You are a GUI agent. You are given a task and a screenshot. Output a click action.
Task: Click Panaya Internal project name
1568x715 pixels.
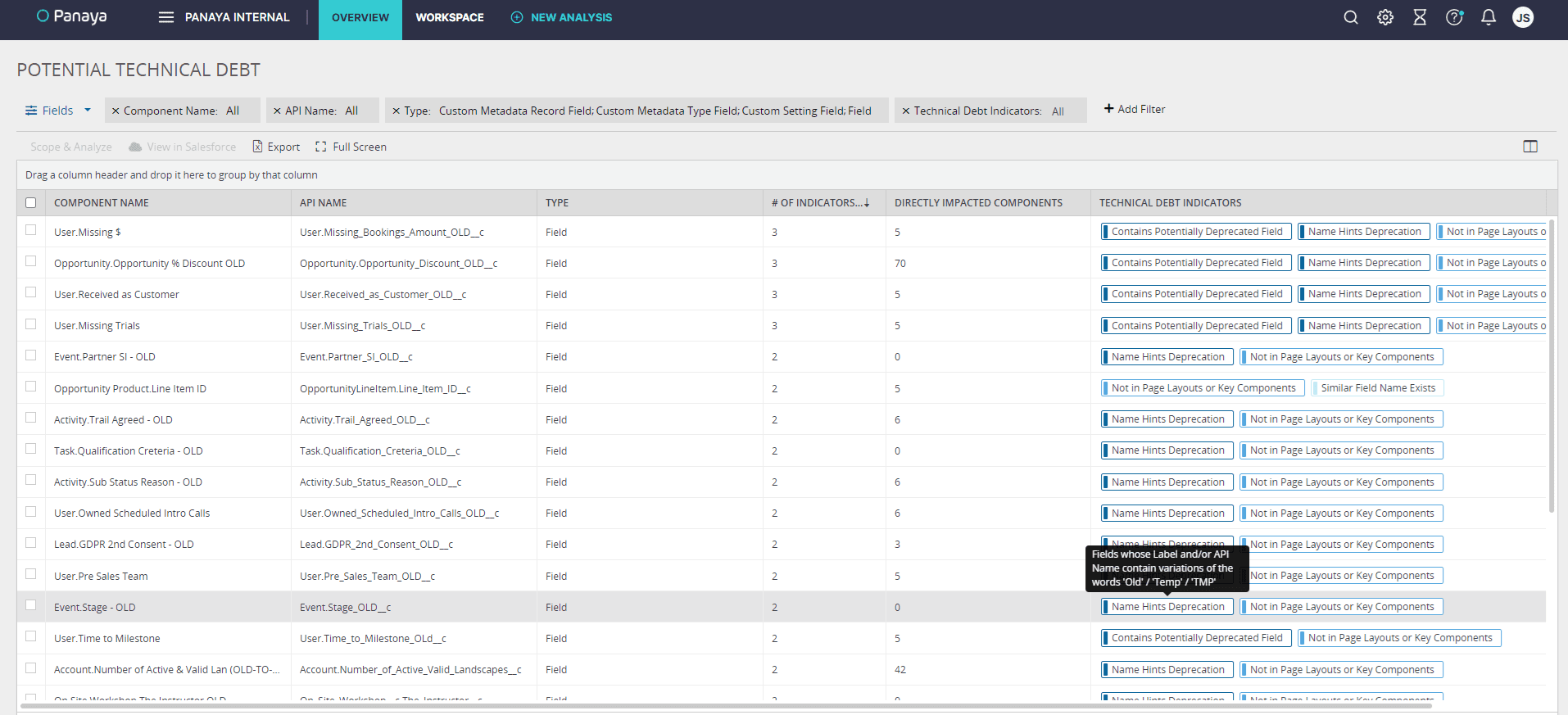(x=237, y=17)
